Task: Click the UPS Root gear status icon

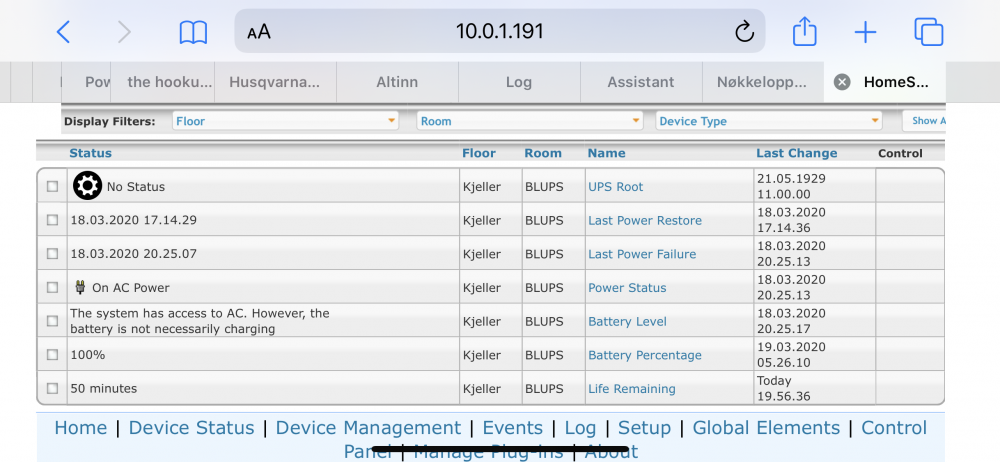Action: pyautogui.click(x=88, y=186)
